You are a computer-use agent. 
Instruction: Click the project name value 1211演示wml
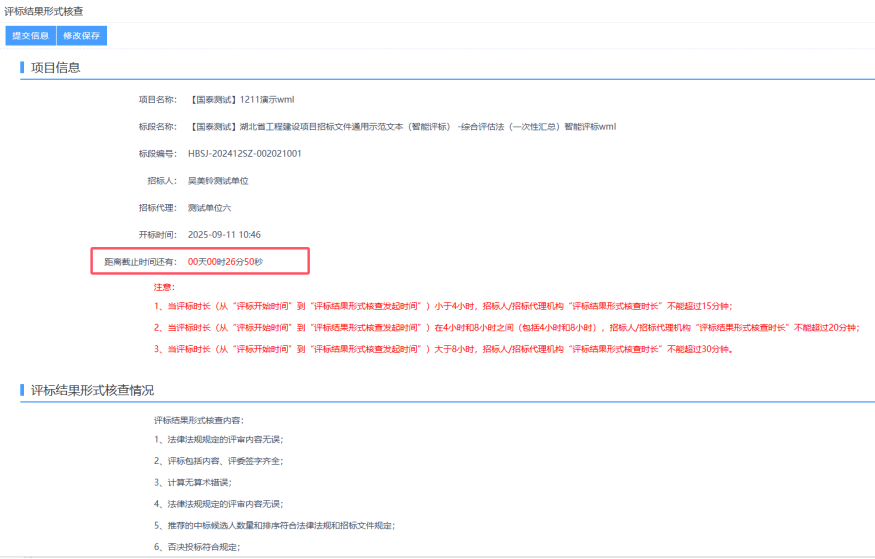pos(241,99)
